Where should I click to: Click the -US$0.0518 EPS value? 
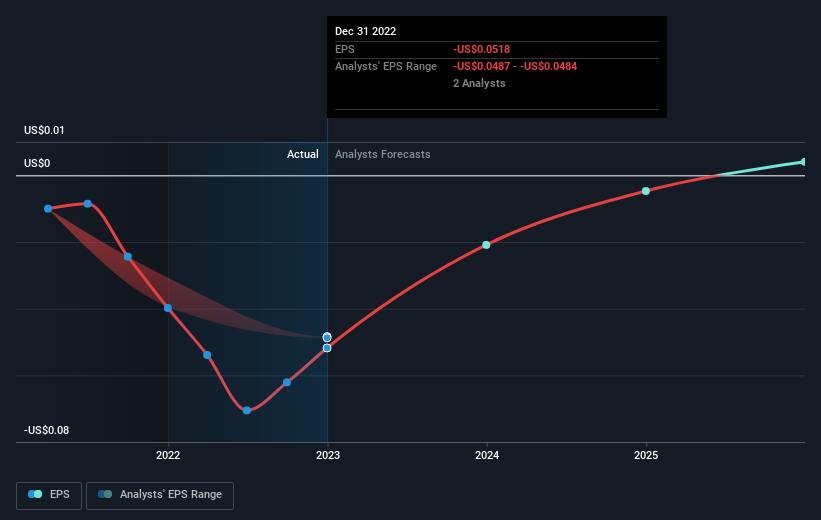pyautogui.click(x=482, y=49)
